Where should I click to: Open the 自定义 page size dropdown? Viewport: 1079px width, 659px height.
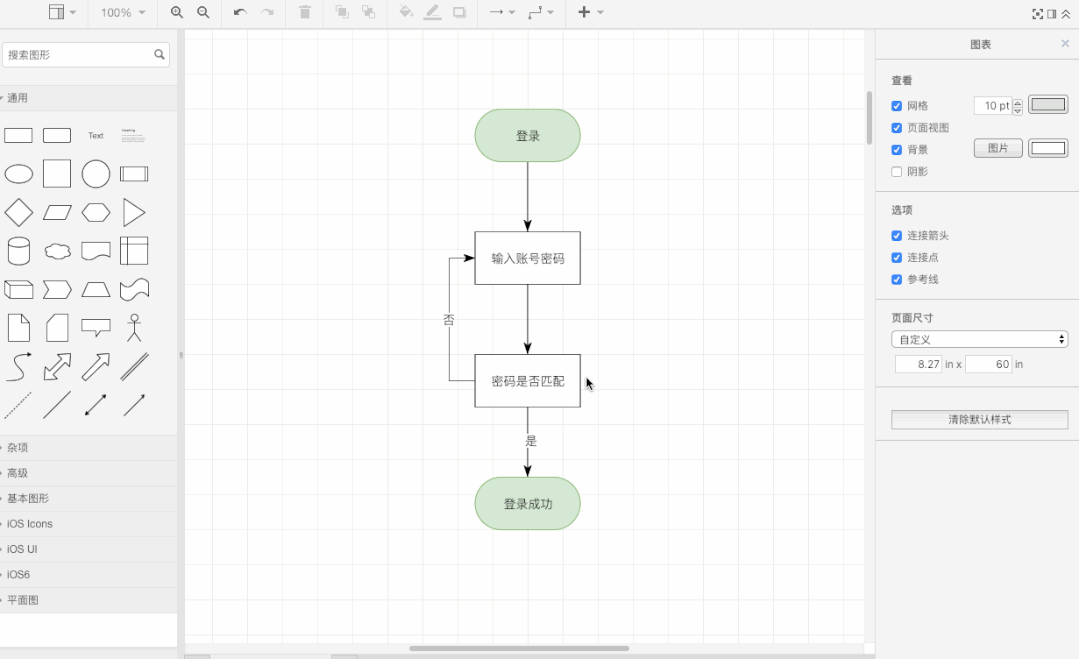(980, 340)
